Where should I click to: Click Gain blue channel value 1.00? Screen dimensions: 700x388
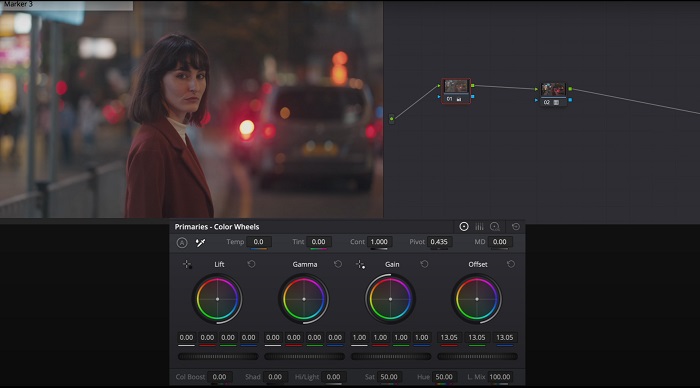(422, 338)
